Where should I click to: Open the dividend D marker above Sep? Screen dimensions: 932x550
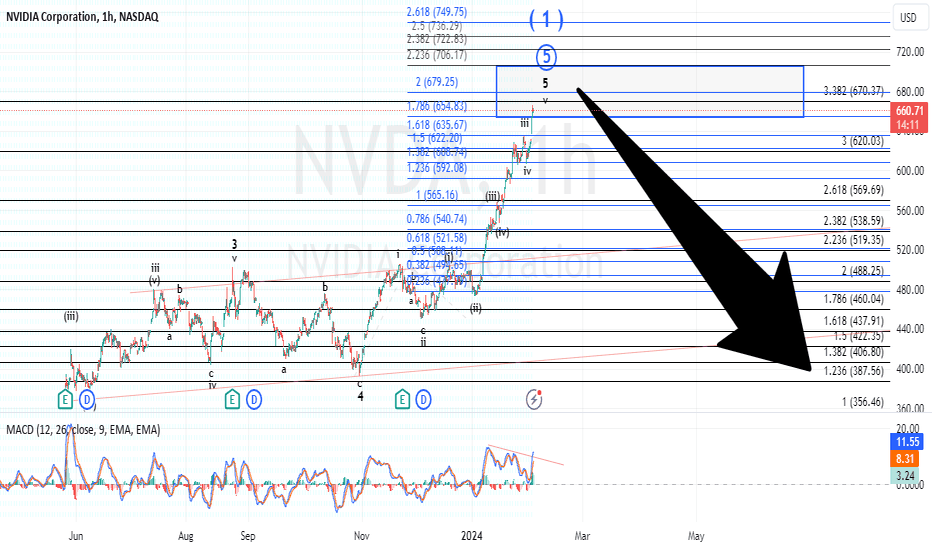[254, 400]
